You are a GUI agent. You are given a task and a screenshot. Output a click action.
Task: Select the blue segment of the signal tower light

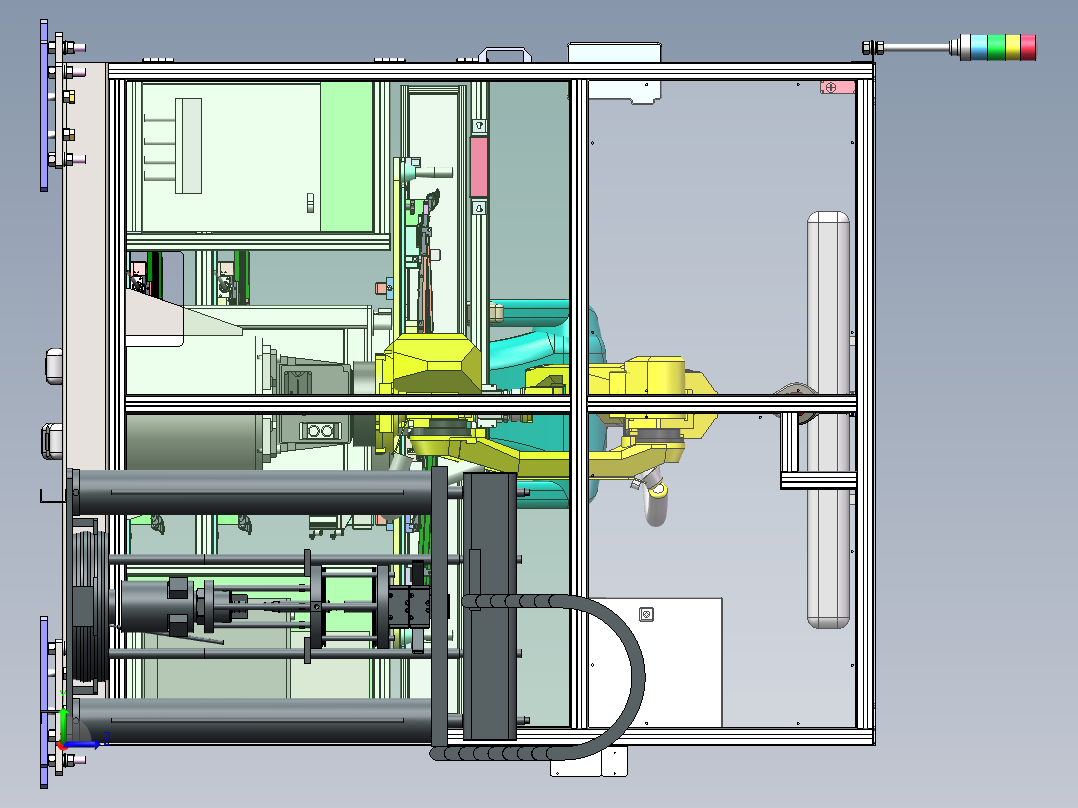pyautogui.click(x=979, y=47)
